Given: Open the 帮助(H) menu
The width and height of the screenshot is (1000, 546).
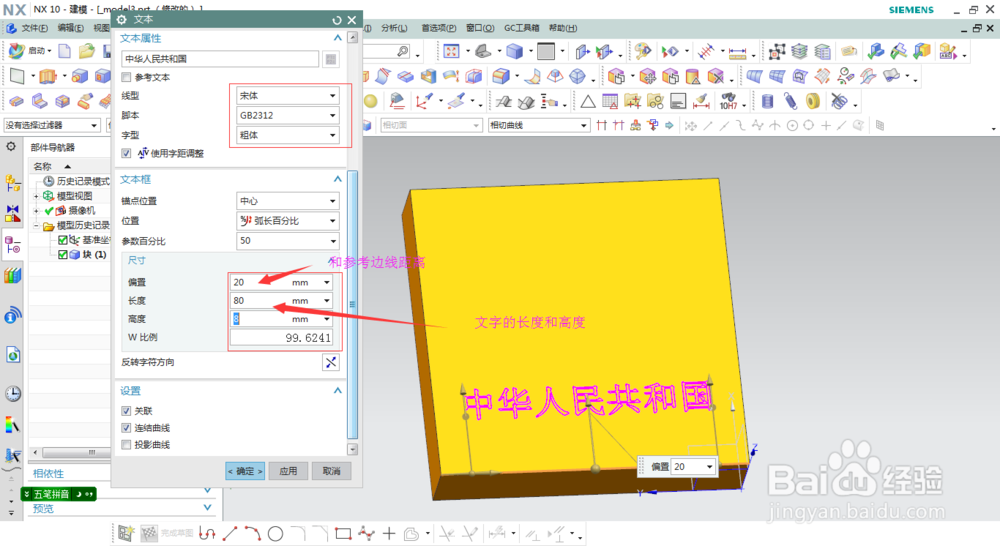Looking at the screenshot, I should (563, 28).
